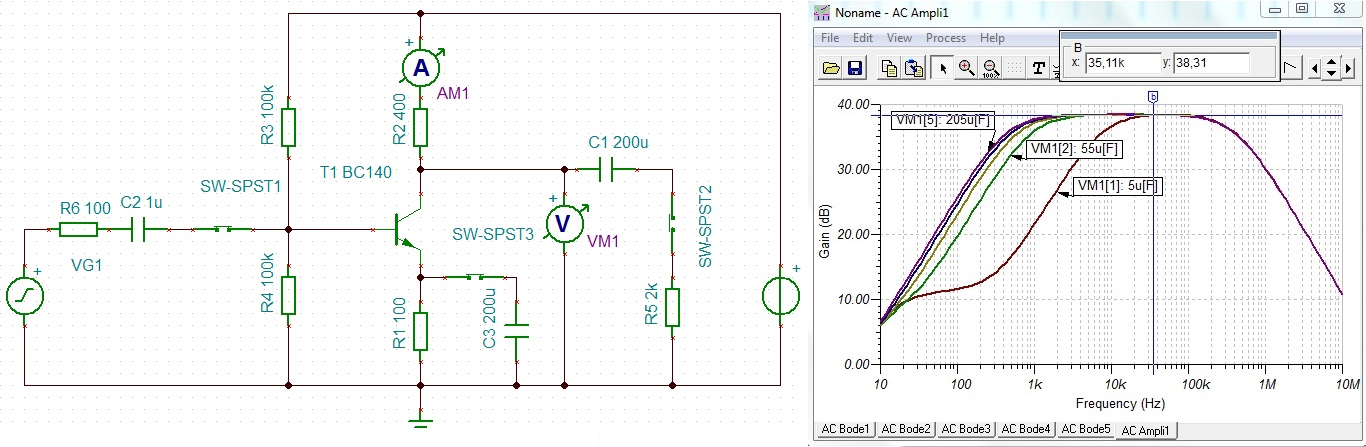
Task: Click the cursor B x value field
Action: [x=1123, y=63]
